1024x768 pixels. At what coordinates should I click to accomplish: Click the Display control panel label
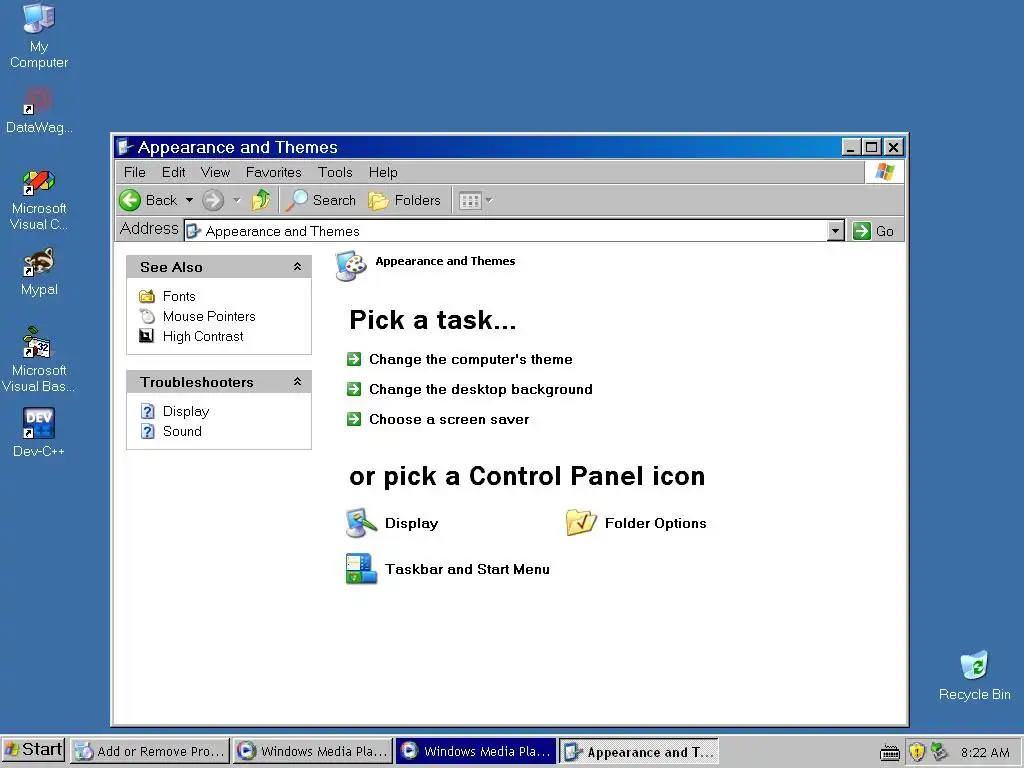click(x=411, y=523)
